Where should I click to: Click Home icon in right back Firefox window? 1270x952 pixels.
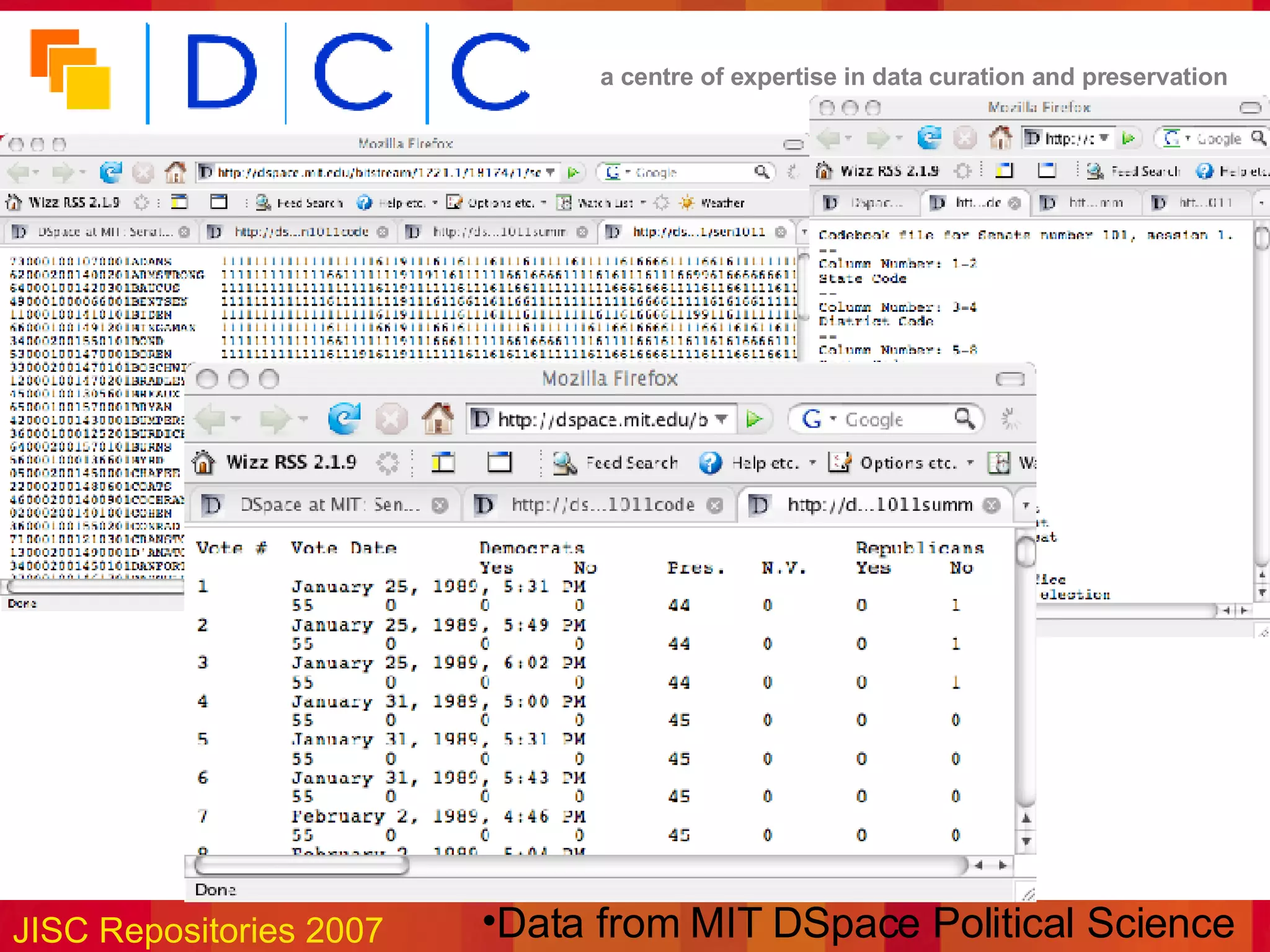tap(1000, 138)
